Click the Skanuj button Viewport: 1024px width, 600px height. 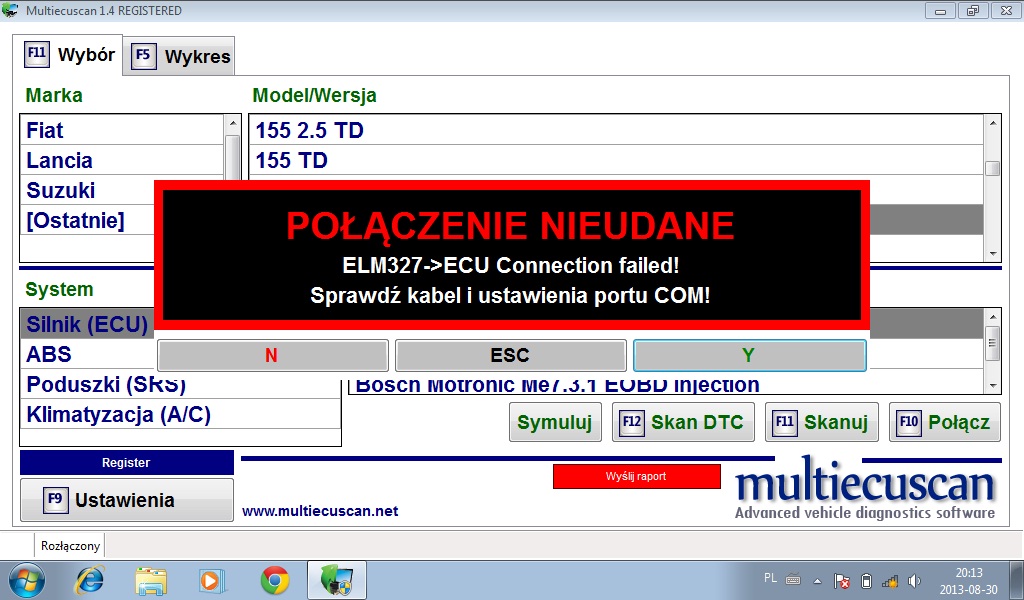pyautogui.click(x=822, y=422)
